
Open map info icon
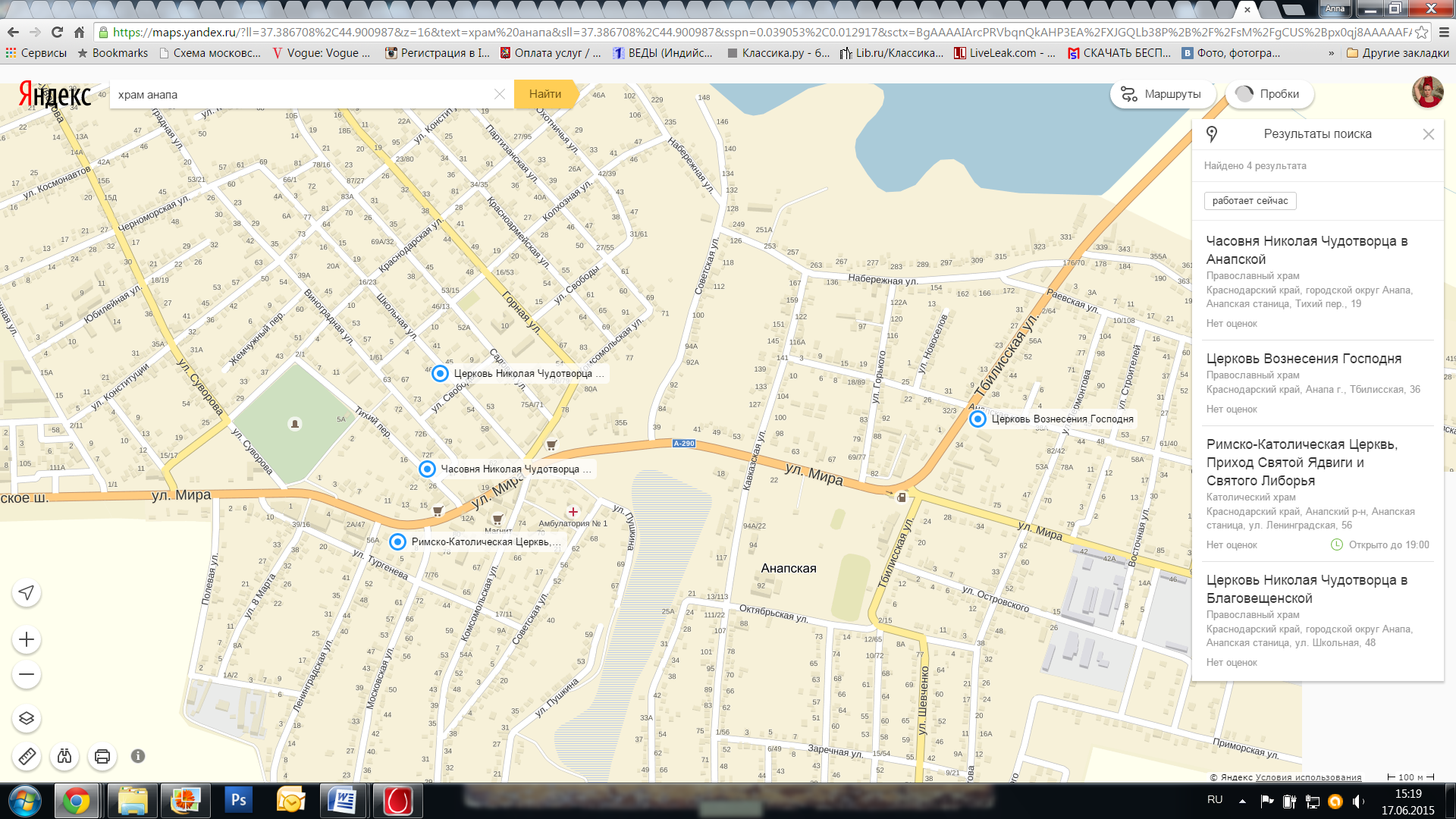click(138, 756)
